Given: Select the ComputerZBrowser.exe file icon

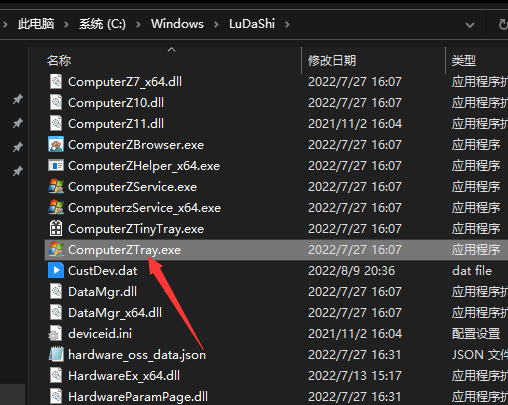Looking at the screenshot, I should click(x=56, y=145).
